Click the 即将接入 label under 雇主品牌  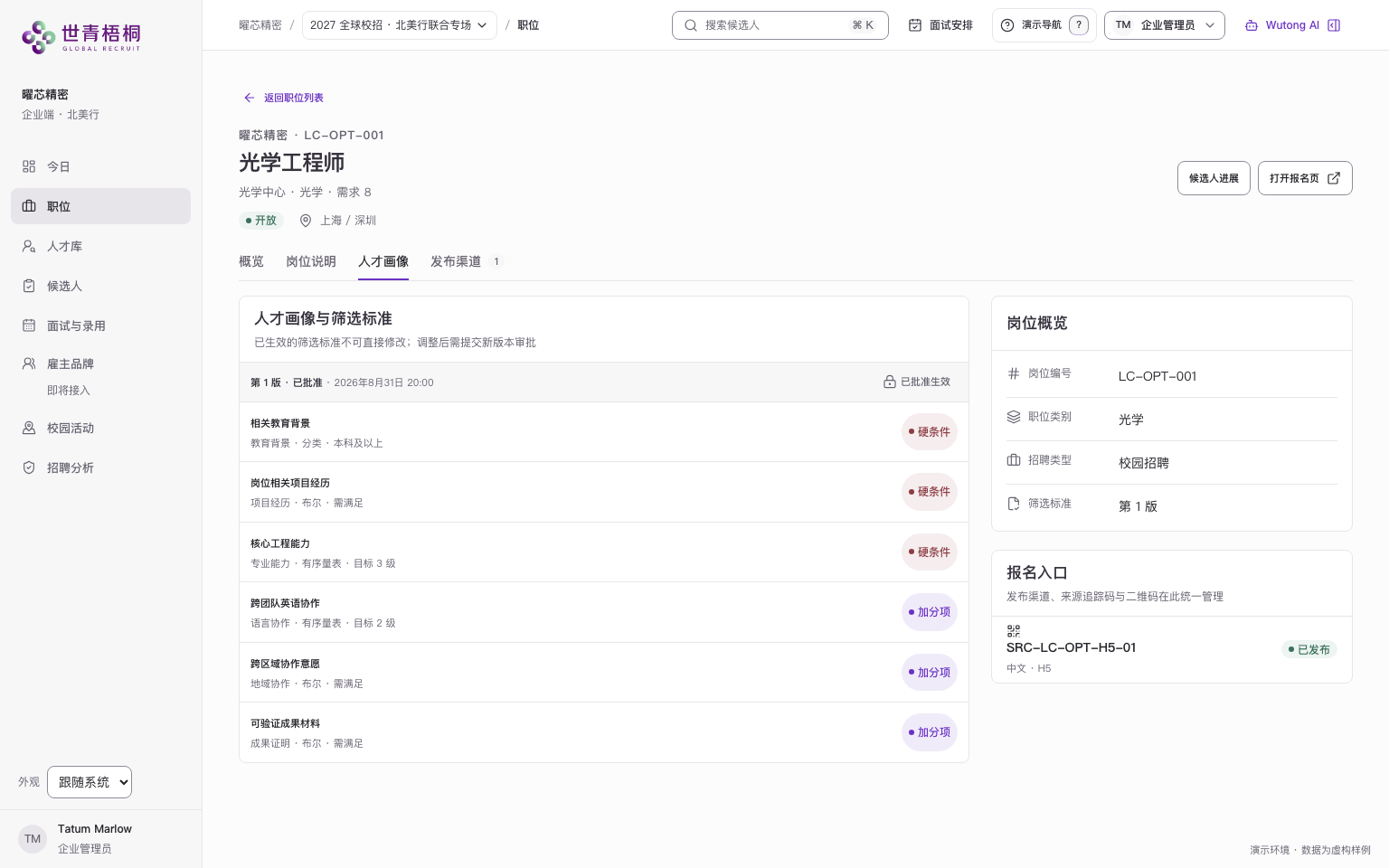click(69, 391)
